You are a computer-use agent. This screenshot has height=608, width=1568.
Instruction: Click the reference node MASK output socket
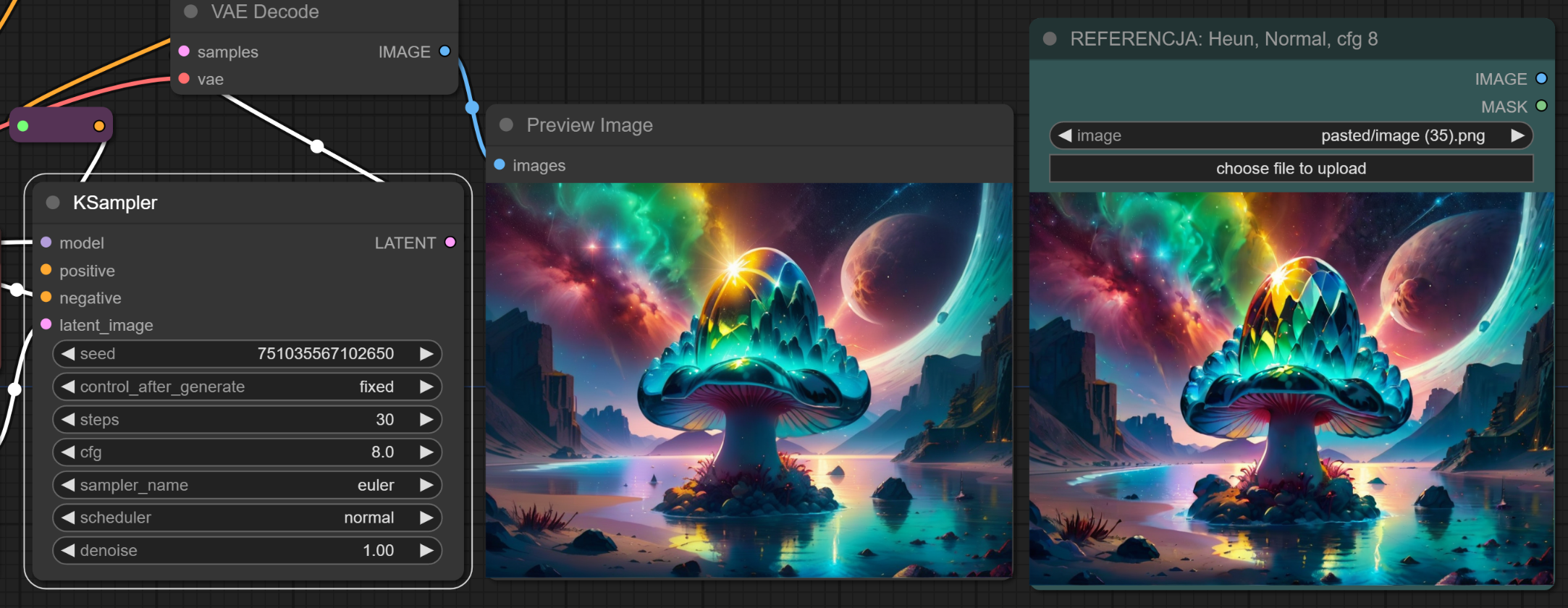pyautogui.click(x=1541, y=106)
